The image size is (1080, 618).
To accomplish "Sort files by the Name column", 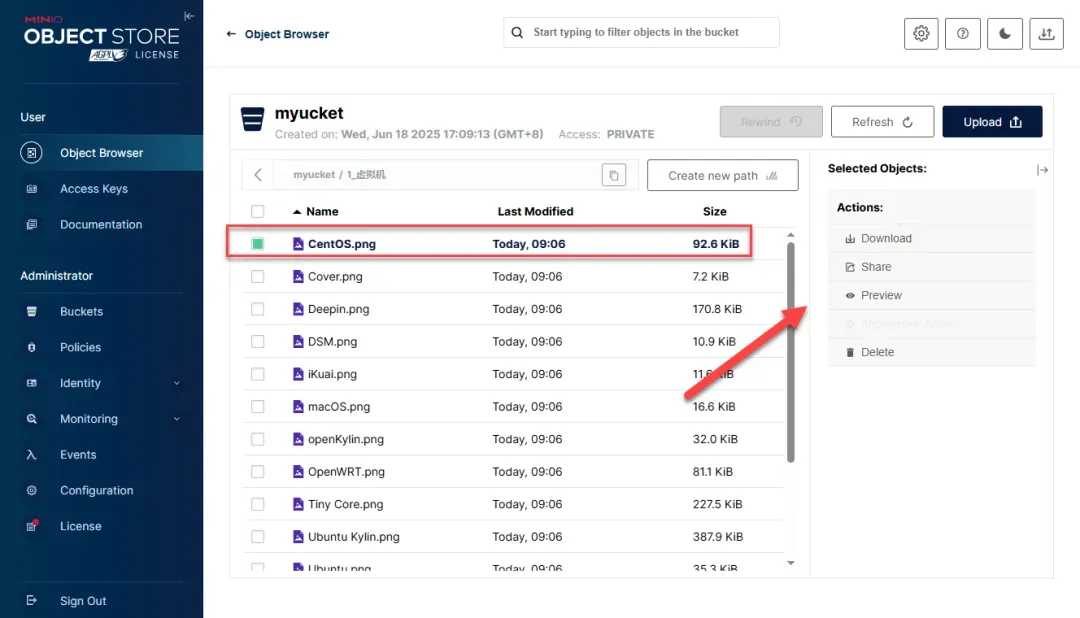I will 323,211.
